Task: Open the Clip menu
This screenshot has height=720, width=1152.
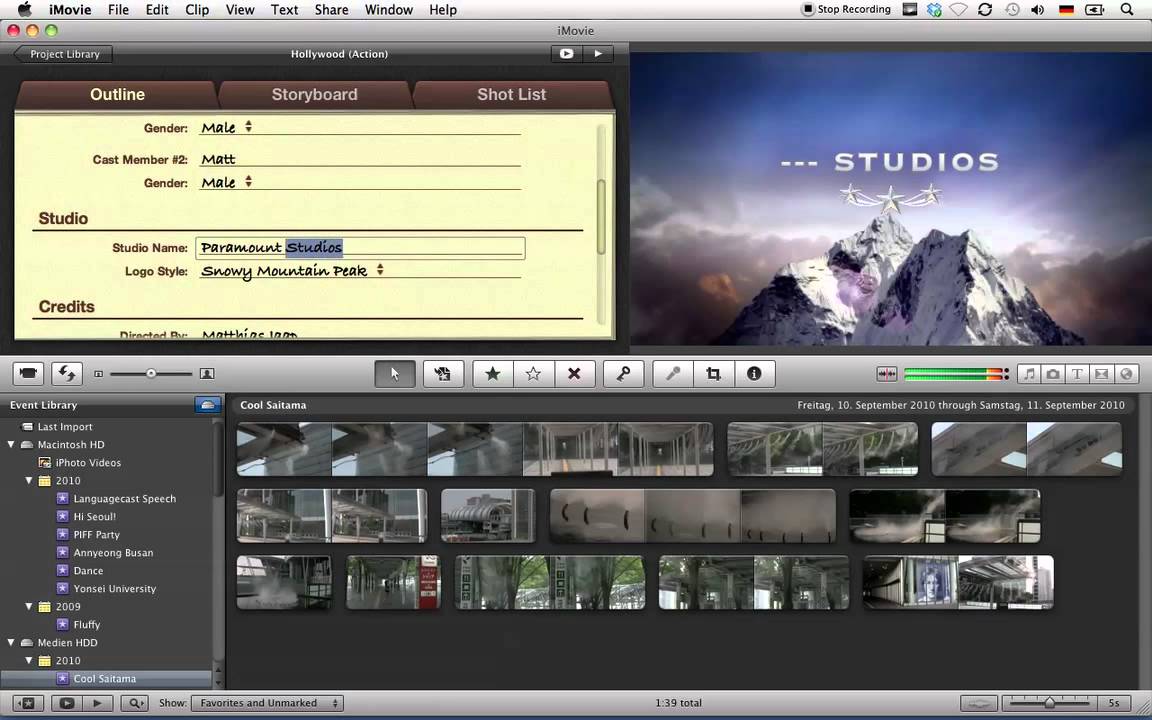Action: pyautogui.click(x=197, y=10)
